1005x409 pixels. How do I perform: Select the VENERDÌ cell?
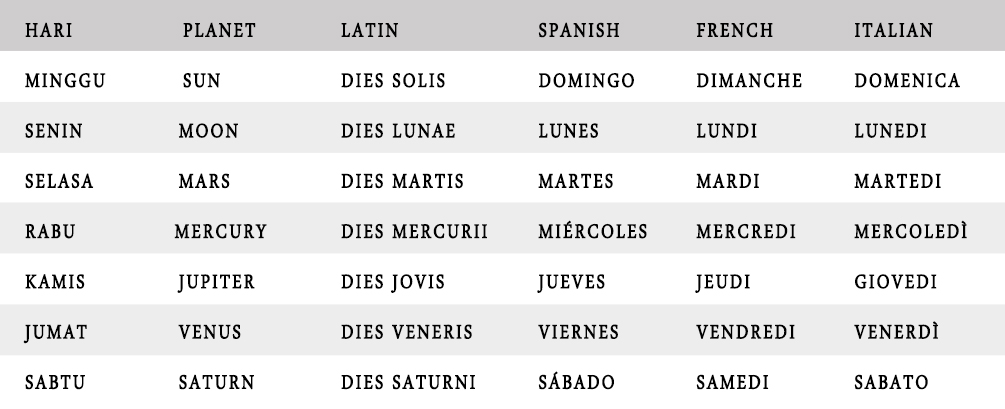(896, 331)
